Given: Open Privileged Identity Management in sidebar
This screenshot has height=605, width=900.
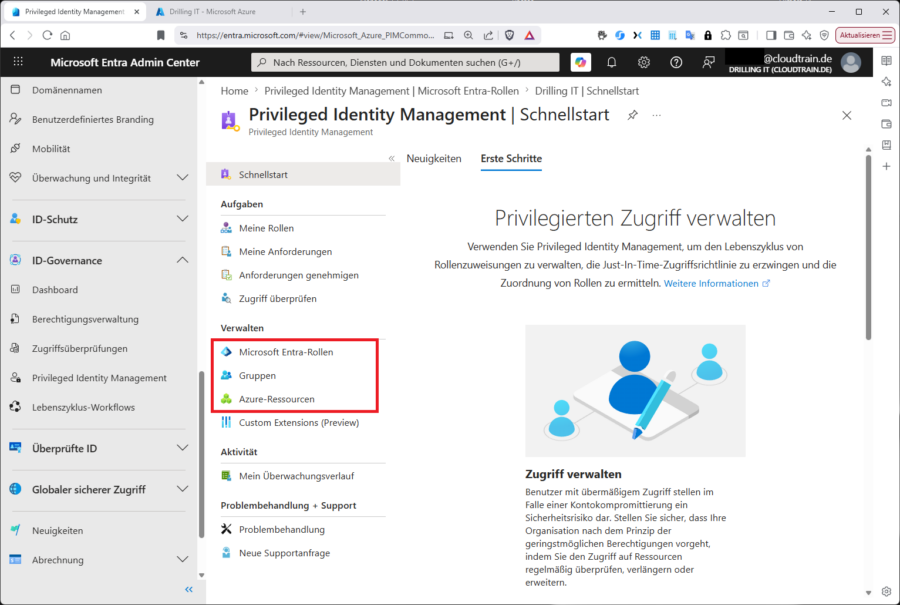Looking at the screenshot, I should 99,378.
